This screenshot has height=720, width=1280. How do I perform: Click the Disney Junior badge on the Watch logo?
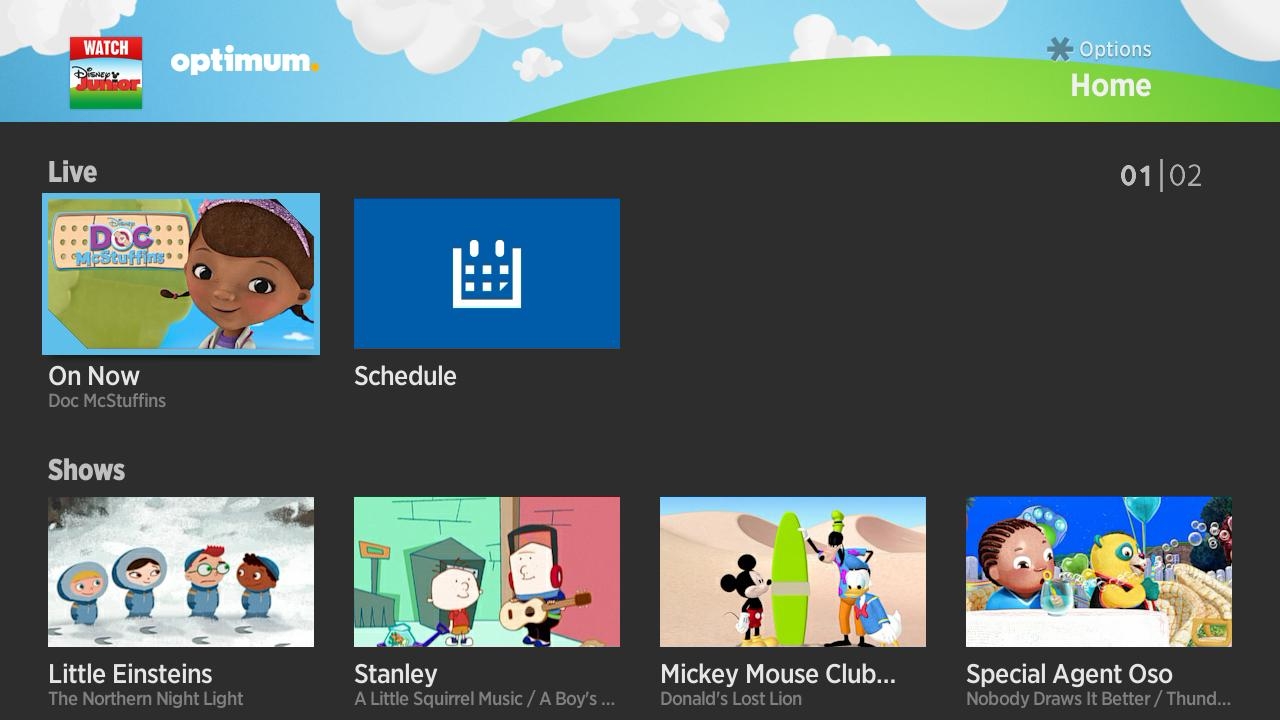click(104, 86)
